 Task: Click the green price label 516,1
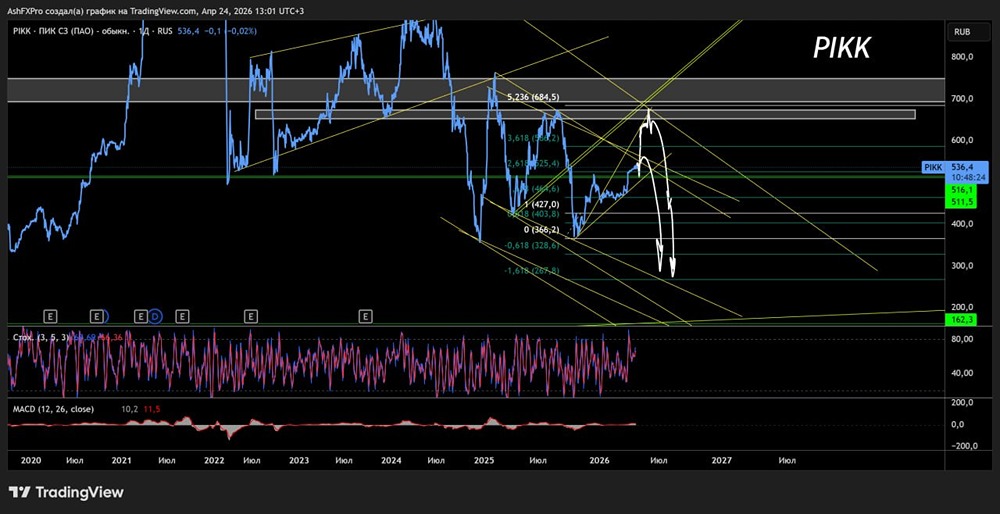960,190
